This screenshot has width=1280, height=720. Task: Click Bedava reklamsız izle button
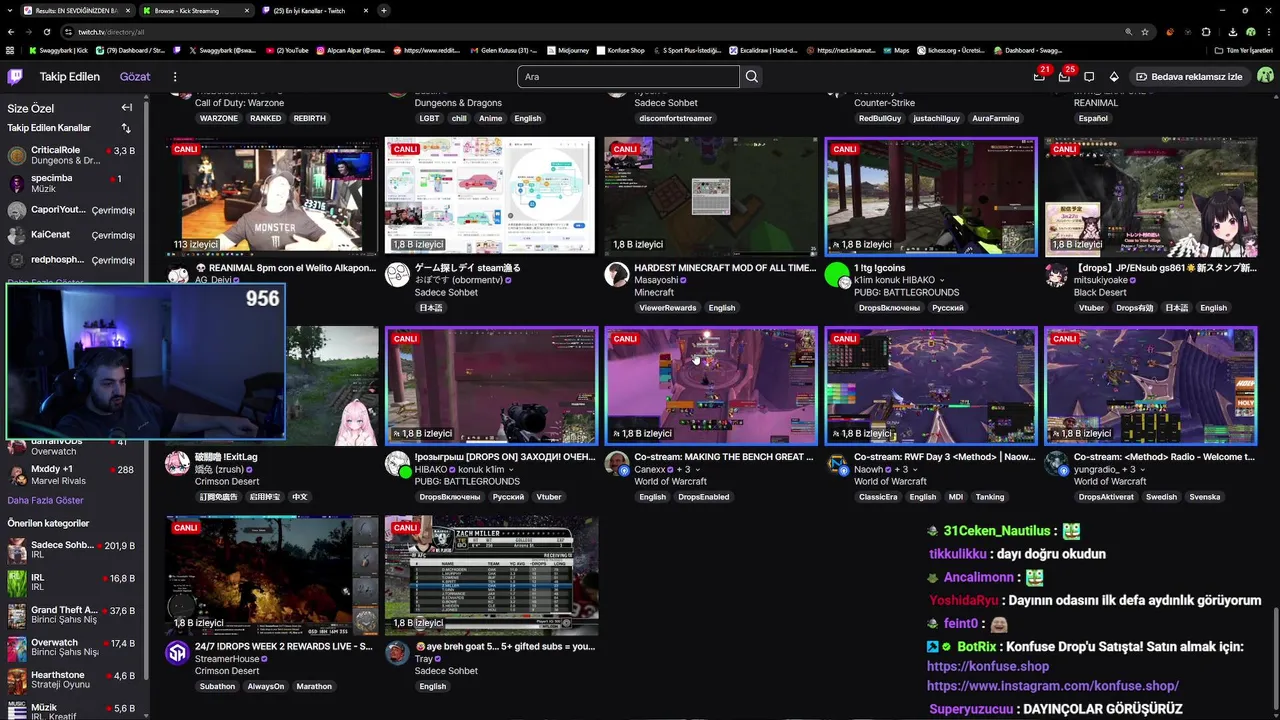pyautogui.click(x=1189, y=76)
